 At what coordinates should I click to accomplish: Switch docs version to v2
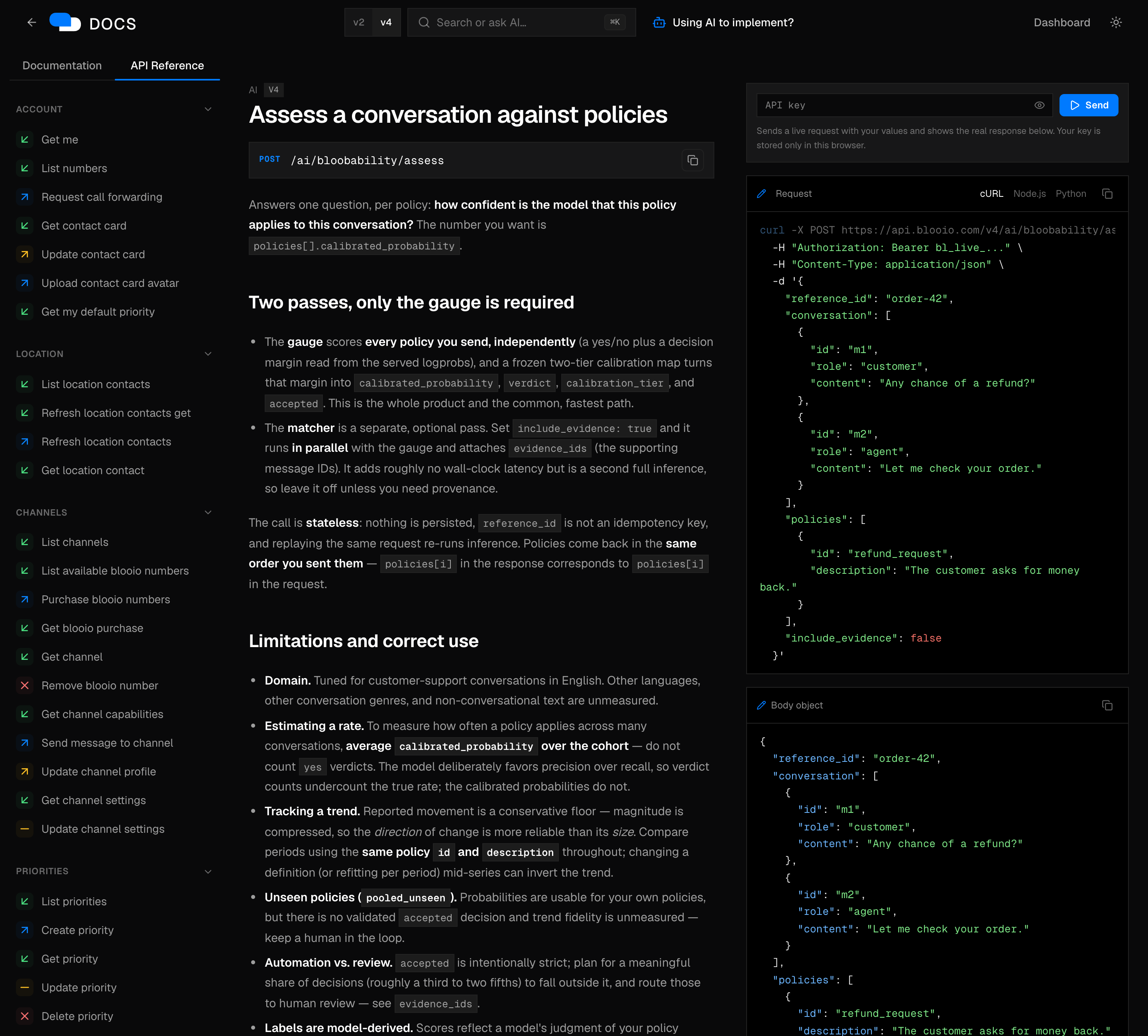(359, 22)
